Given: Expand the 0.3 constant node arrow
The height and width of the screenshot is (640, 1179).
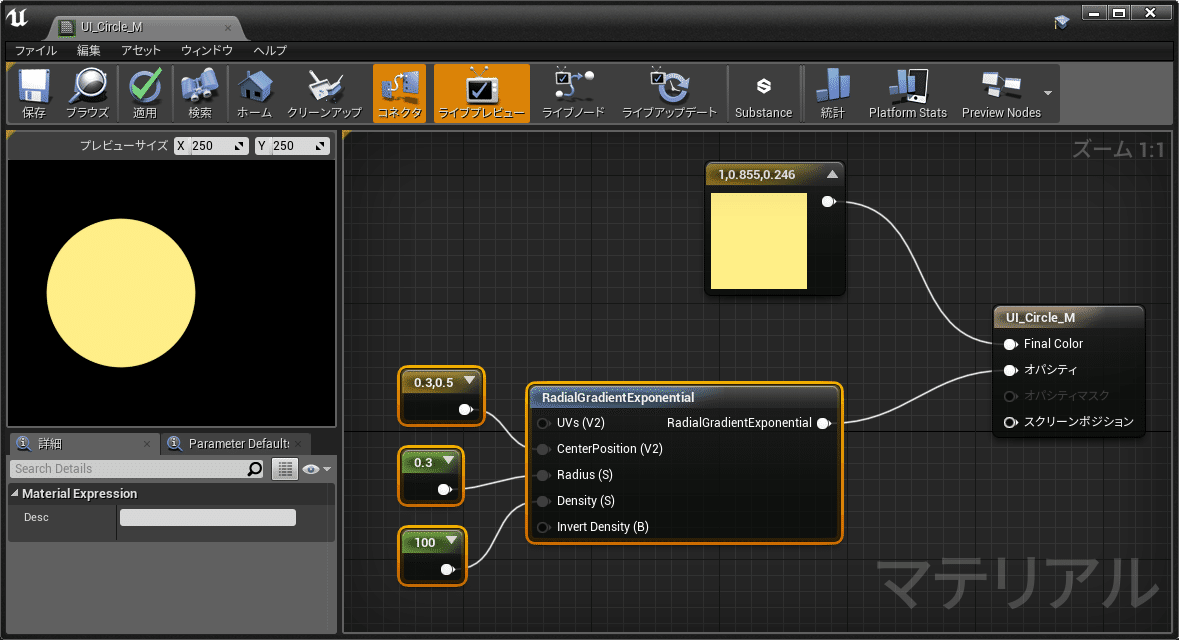Looking at the screenshot, I should pos(449,460).
